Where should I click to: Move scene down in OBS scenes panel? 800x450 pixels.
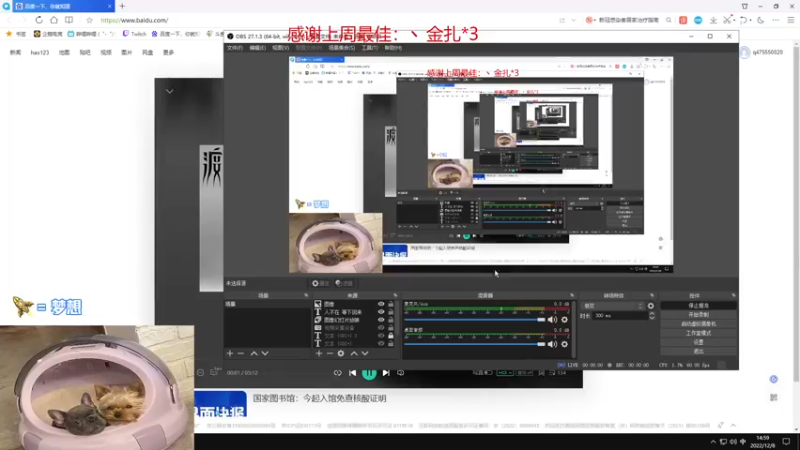265,353
